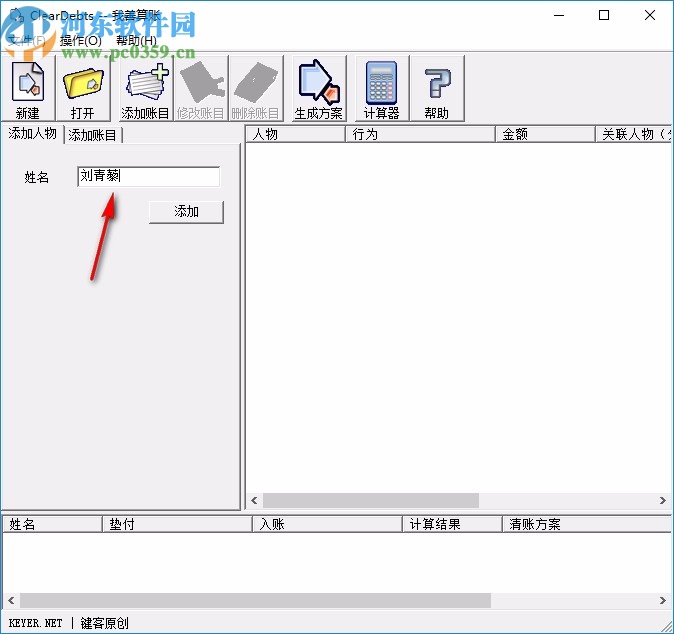Click the account list horizontal scrollbar thumb

371,500
